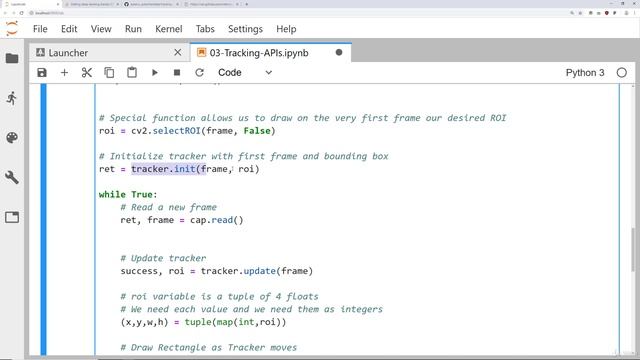Select the first browser tab

tap(31, 4)
